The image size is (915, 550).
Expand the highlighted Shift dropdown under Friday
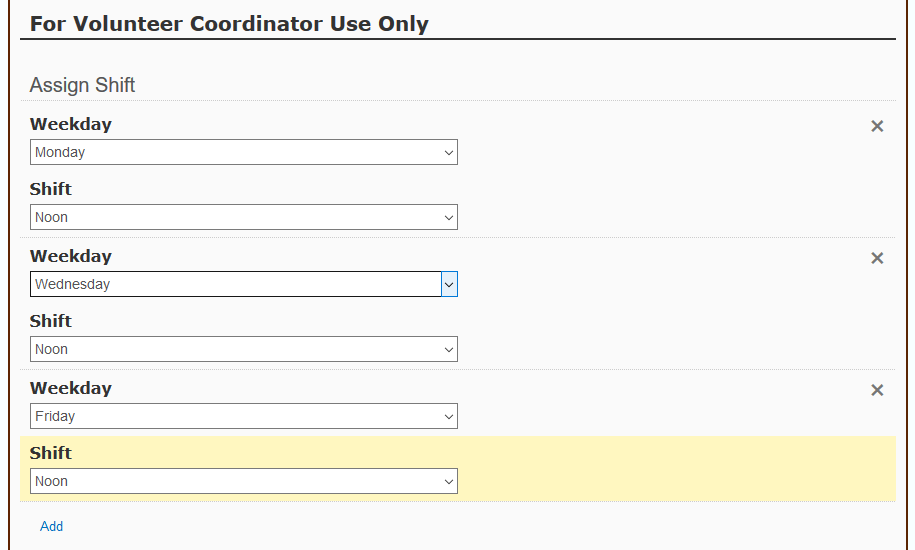(x=243, y=481)
